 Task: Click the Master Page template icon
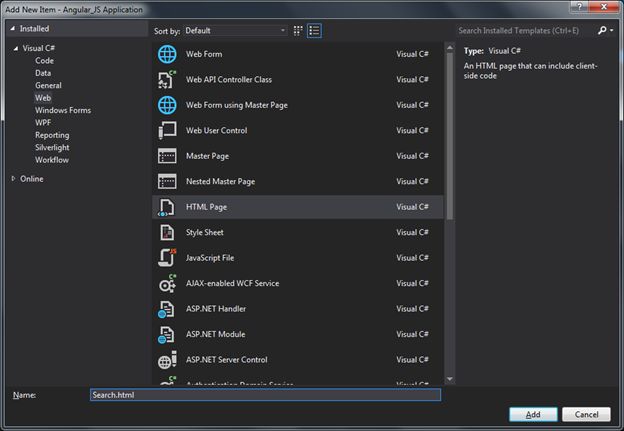(x=167, y=156)
